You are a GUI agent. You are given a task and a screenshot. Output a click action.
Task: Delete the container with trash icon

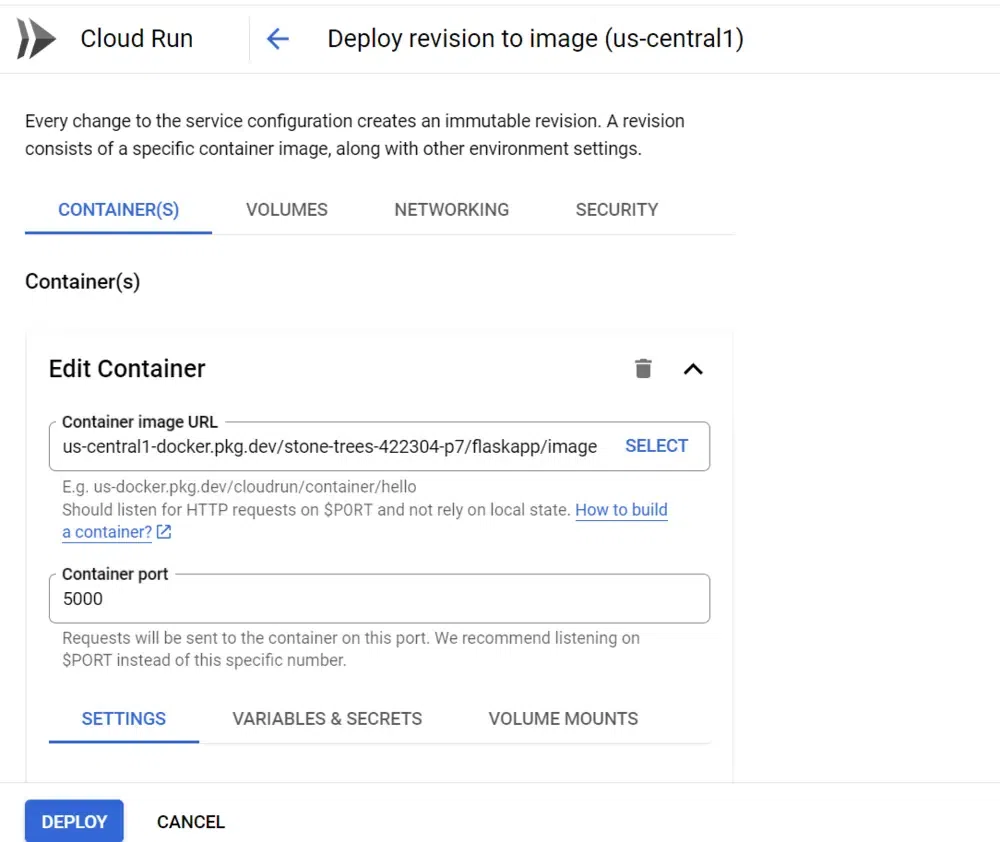point(643,368)
